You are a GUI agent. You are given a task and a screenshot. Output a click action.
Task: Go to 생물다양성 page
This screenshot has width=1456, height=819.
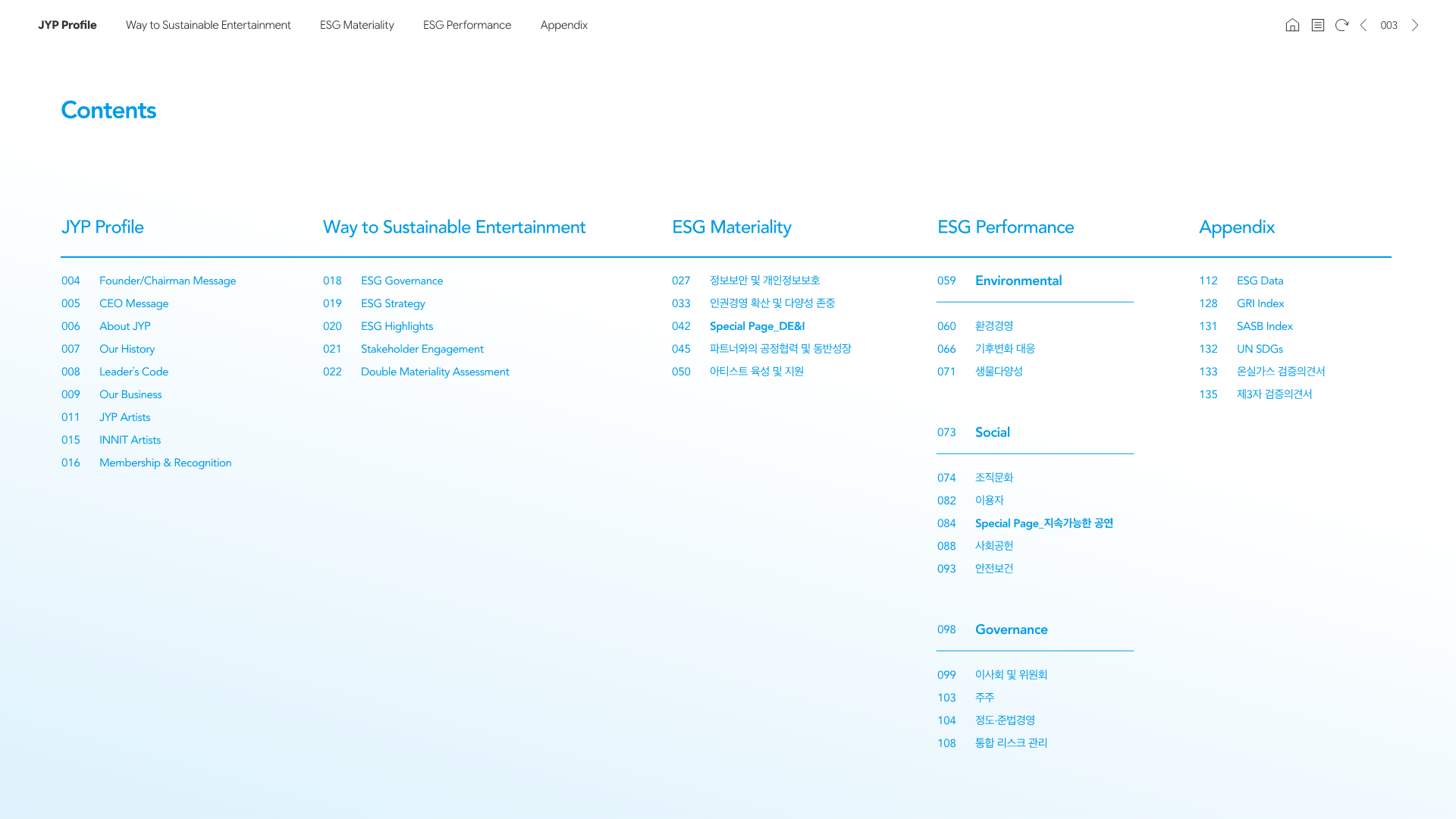click(999, 372)
